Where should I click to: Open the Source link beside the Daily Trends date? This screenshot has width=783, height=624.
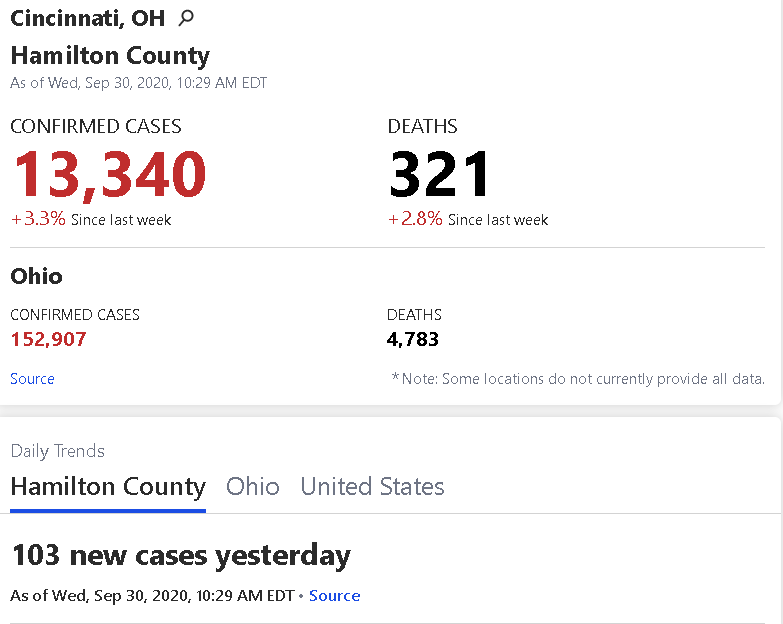click(335, 596)
